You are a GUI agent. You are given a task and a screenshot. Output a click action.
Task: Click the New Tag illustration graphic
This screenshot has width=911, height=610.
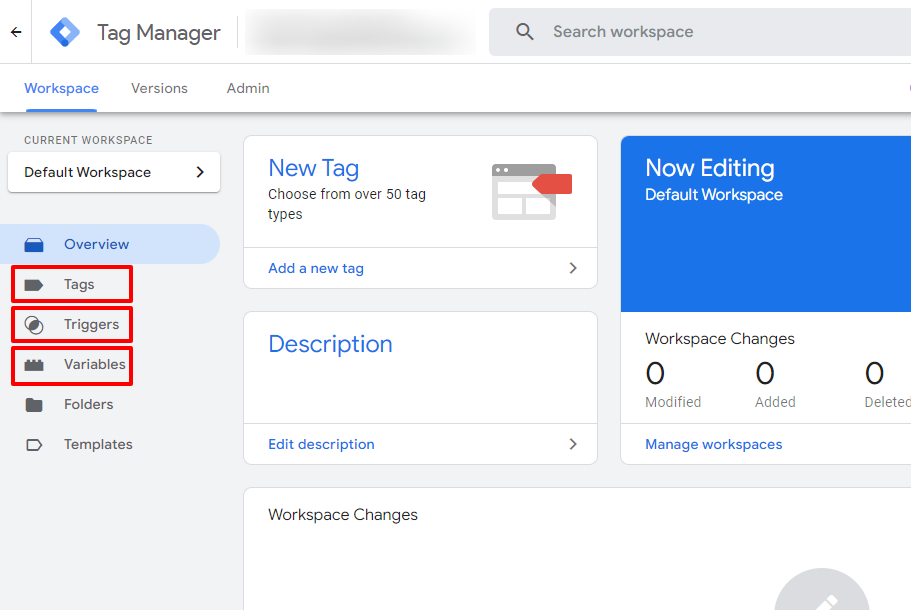point(530,189)
